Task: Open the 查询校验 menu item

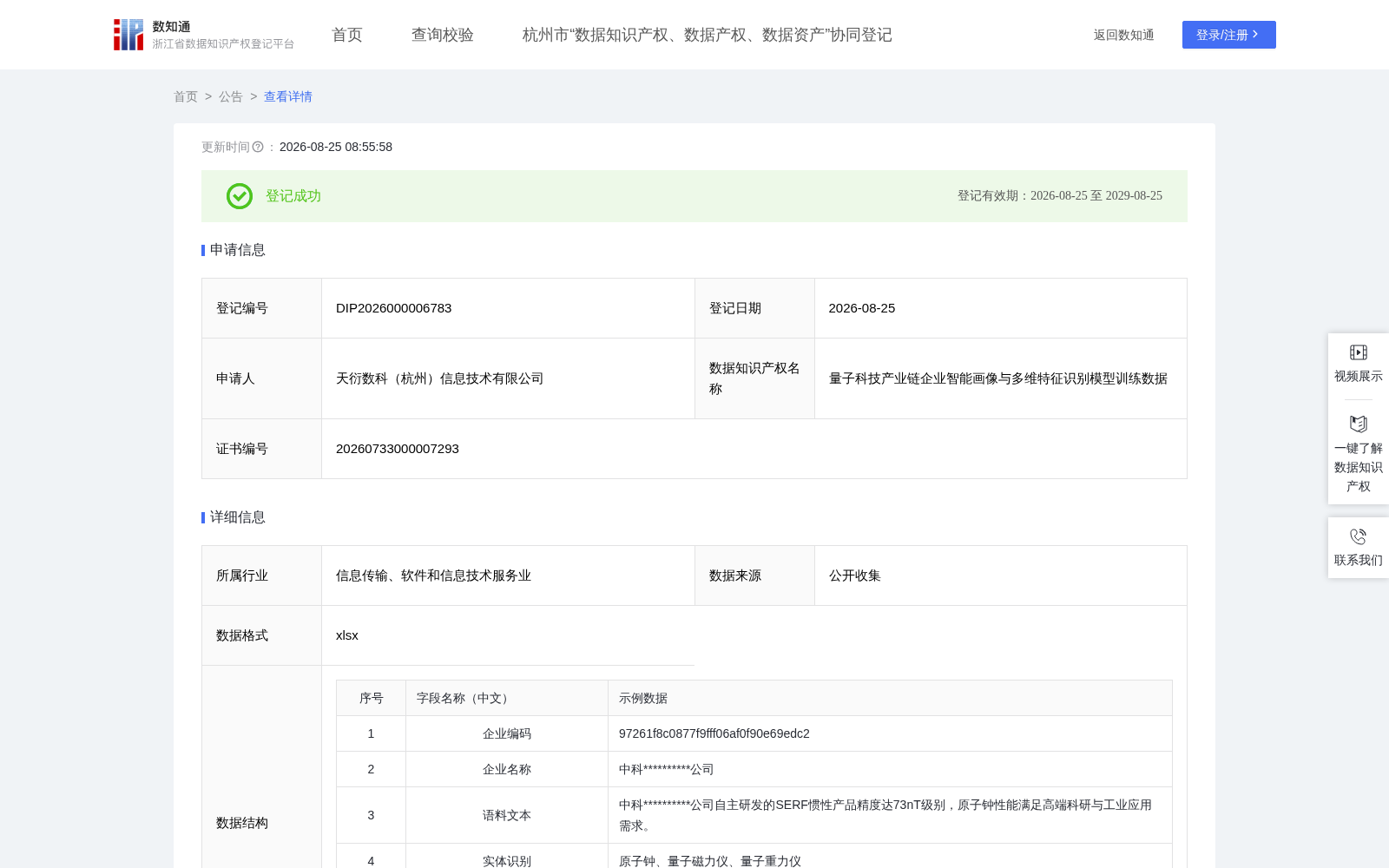Action: [443, 35]
